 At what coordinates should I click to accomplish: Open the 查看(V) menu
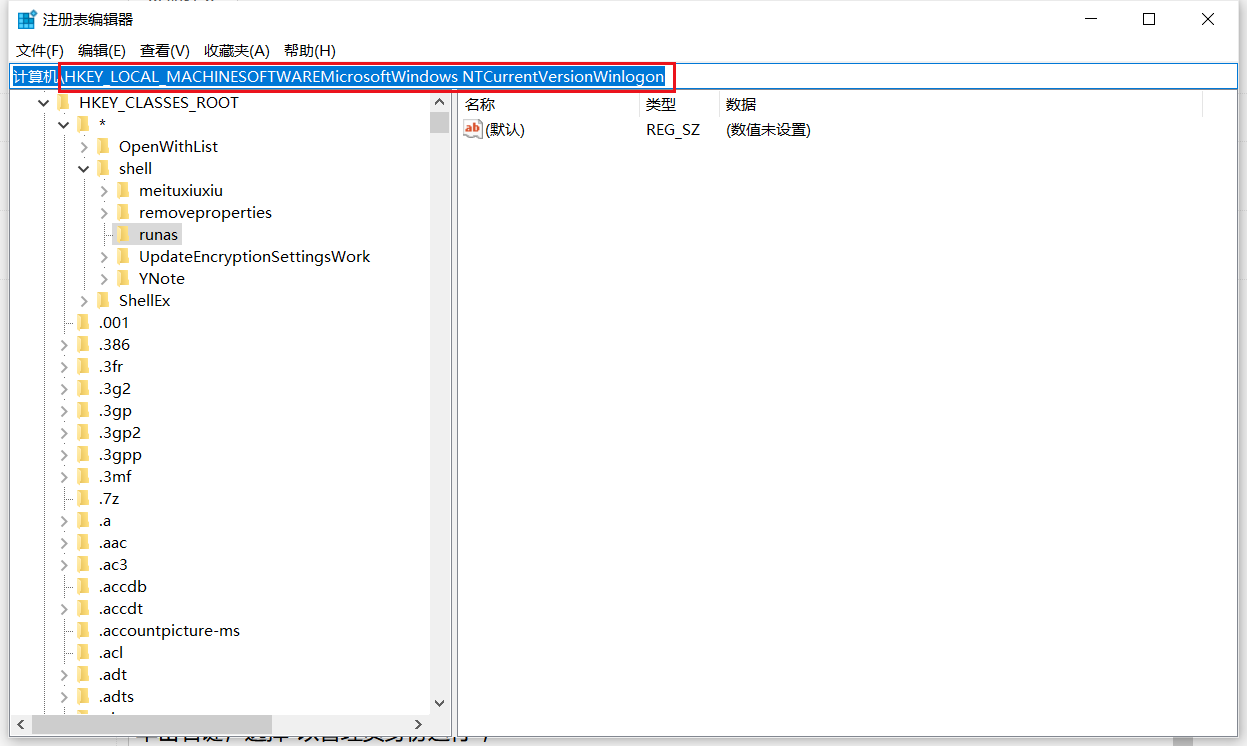pyautogui.click(x=164, y=50)
